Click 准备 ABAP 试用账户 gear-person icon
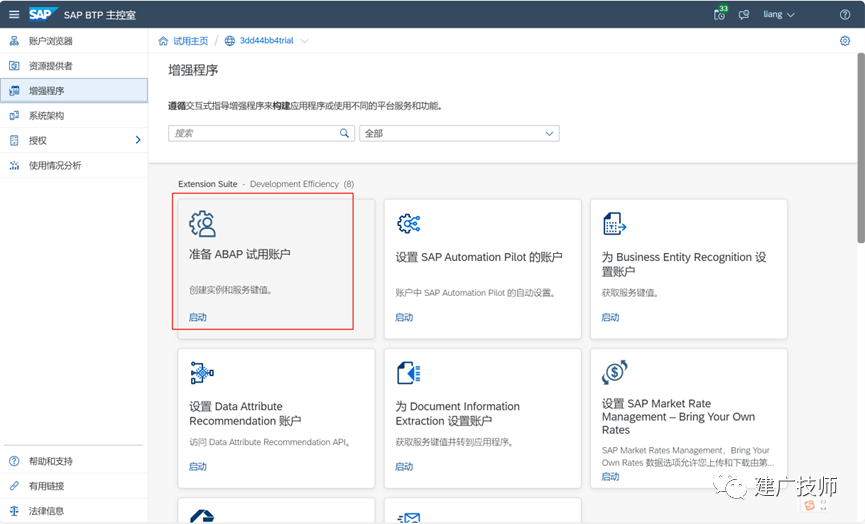Viewport: 865px width, 524px height. (202, 223)
